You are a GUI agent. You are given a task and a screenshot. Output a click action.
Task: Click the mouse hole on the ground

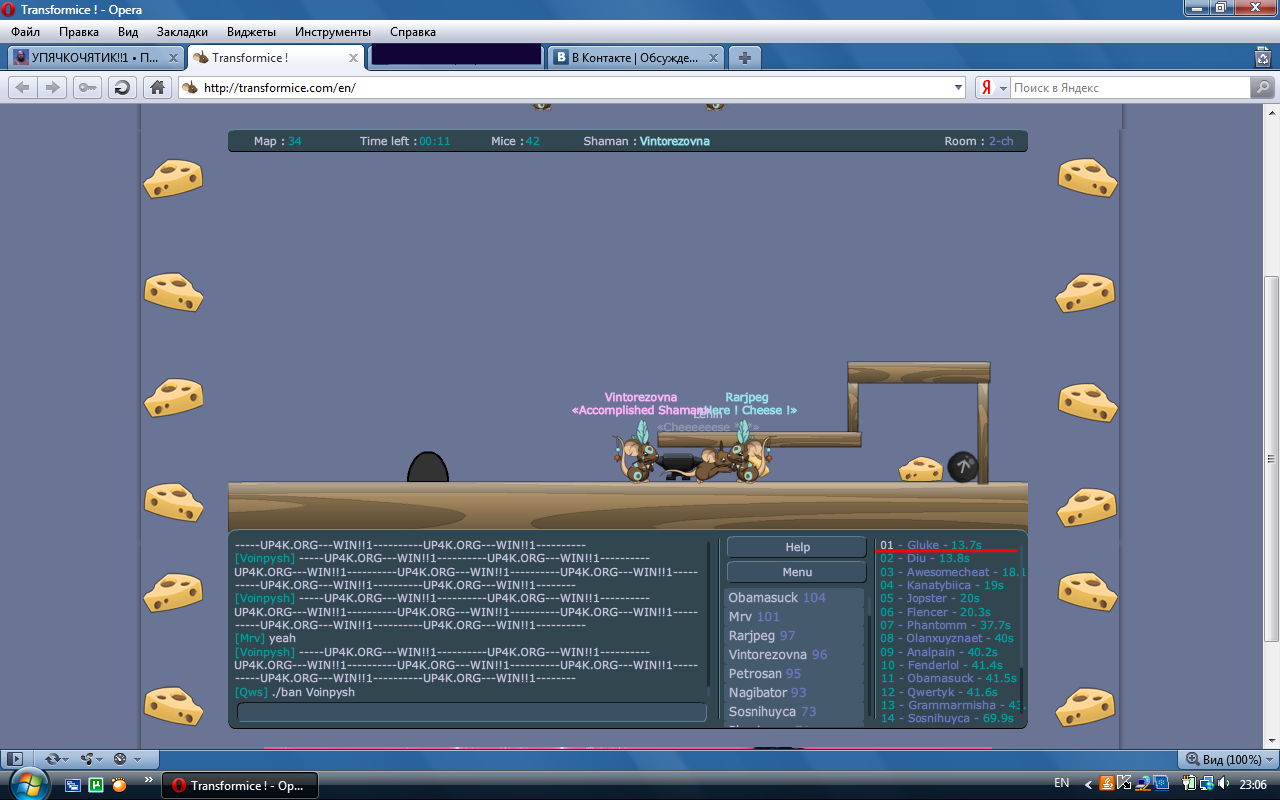click(428, 468)
